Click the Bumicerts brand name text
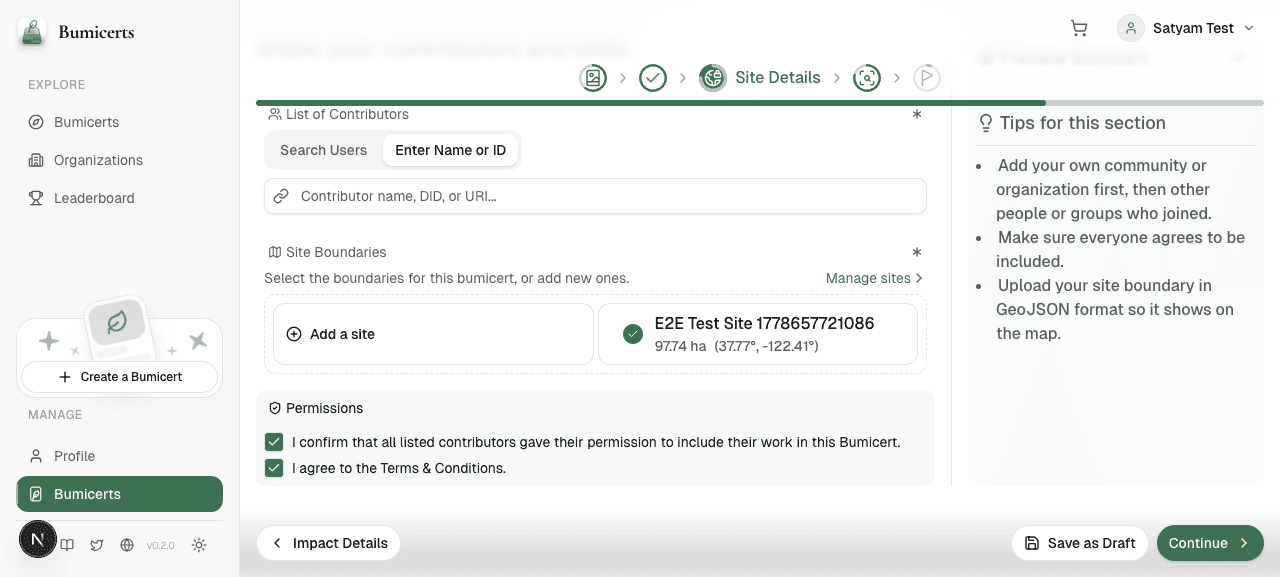 pyautogui.click(x=96, y=32)
